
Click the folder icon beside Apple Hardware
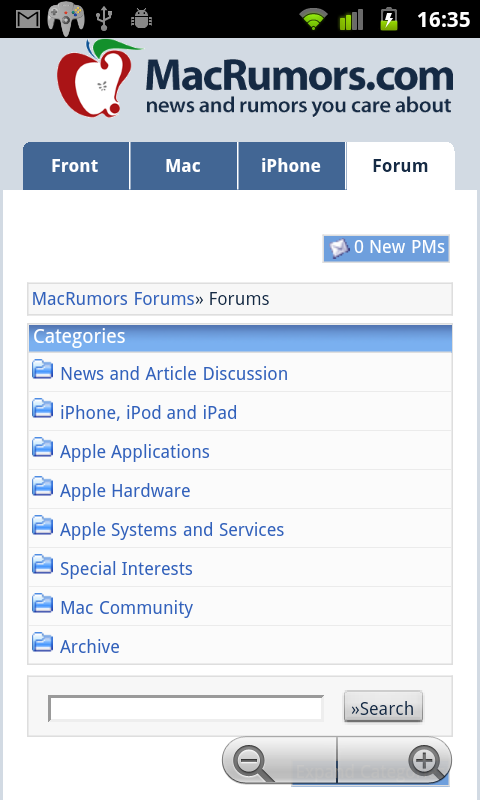click(x=42, y=486)
